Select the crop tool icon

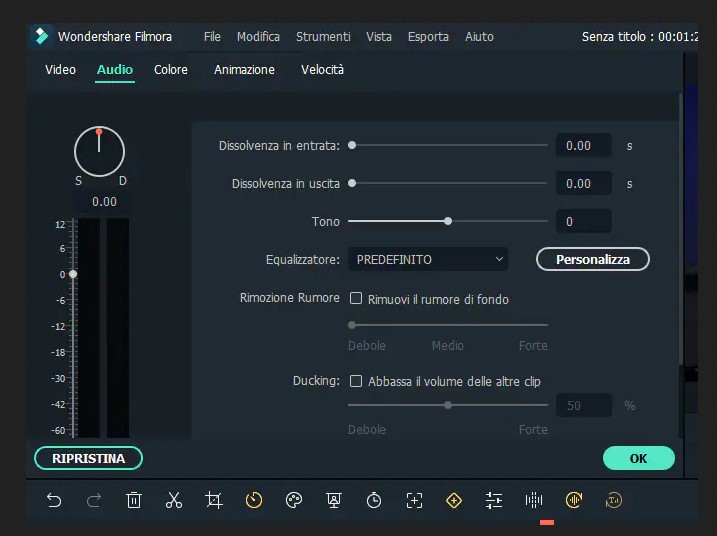click(x=214, y=500)
